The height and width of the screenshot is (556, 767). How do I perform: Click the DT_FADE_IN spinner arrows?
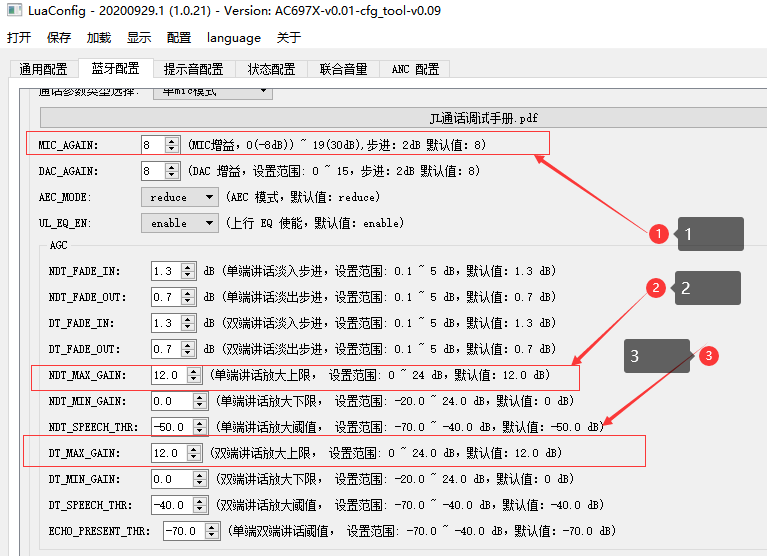[188, 323]
